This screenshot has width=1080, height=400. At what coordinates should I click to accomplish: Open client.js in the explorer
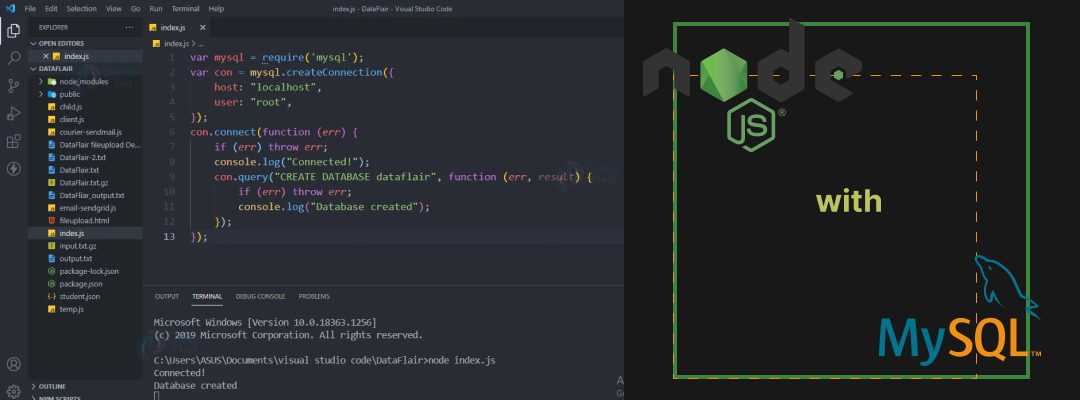[x=72, y=119]
